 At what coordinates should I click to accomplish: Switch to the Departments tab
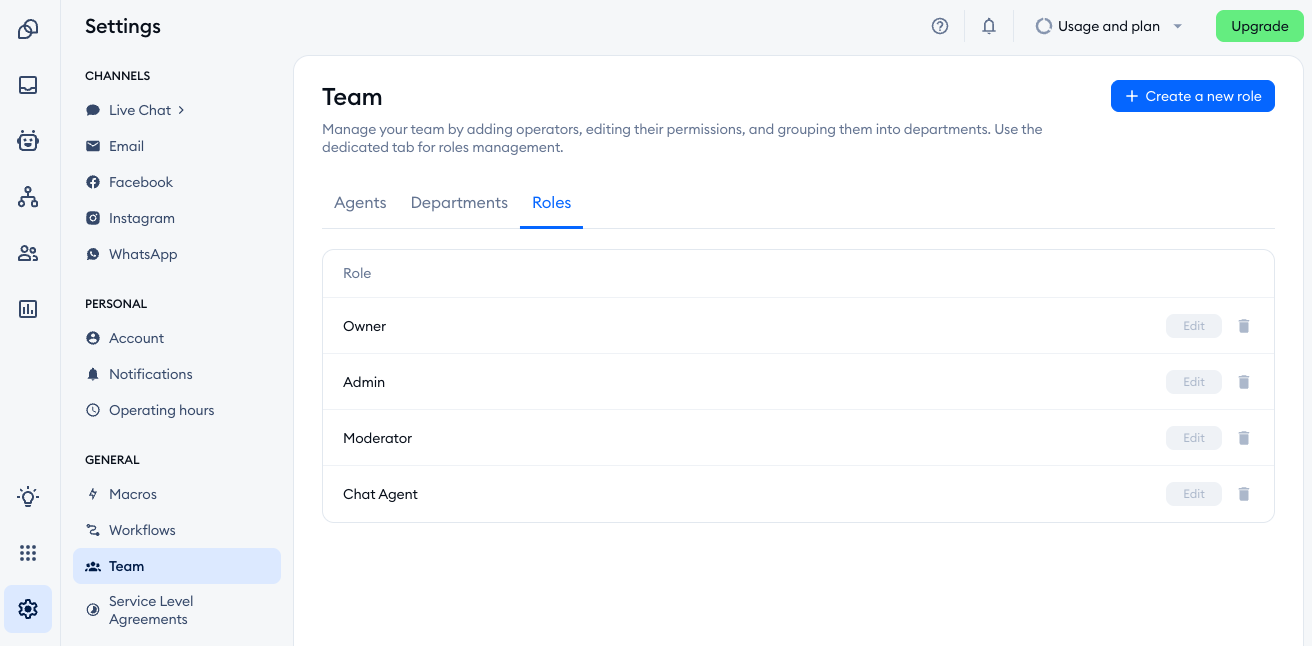coord(459,203)
